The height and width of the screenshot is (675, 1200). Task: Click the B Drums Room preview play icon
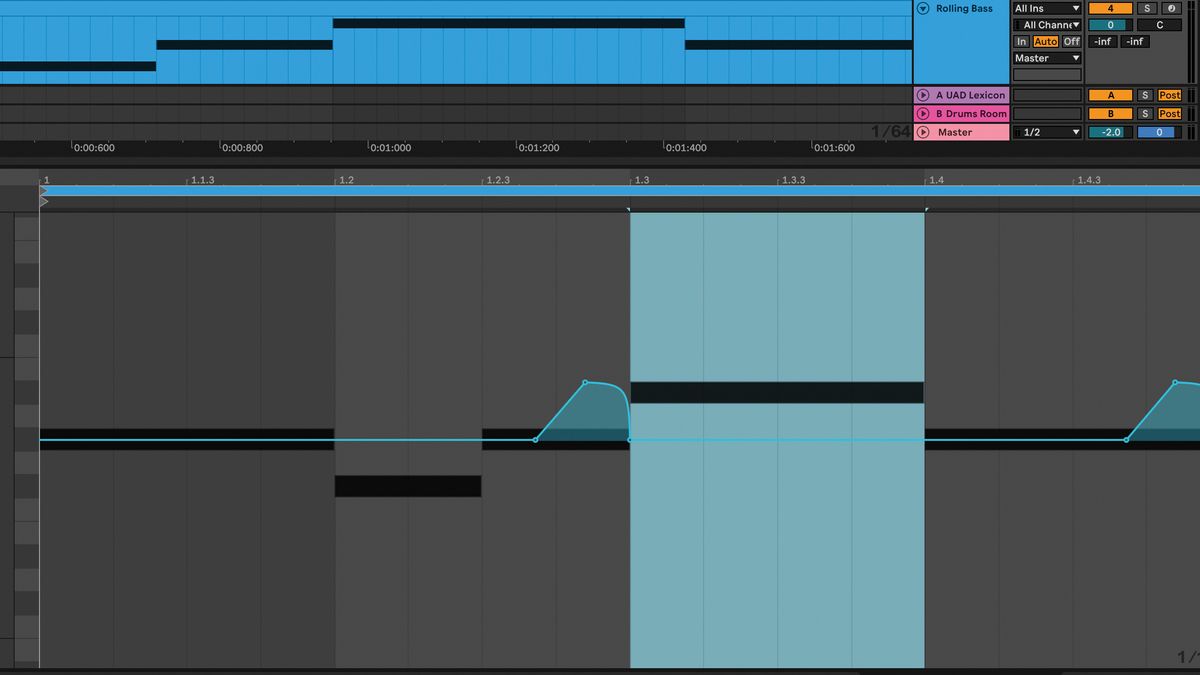(921, 114)
